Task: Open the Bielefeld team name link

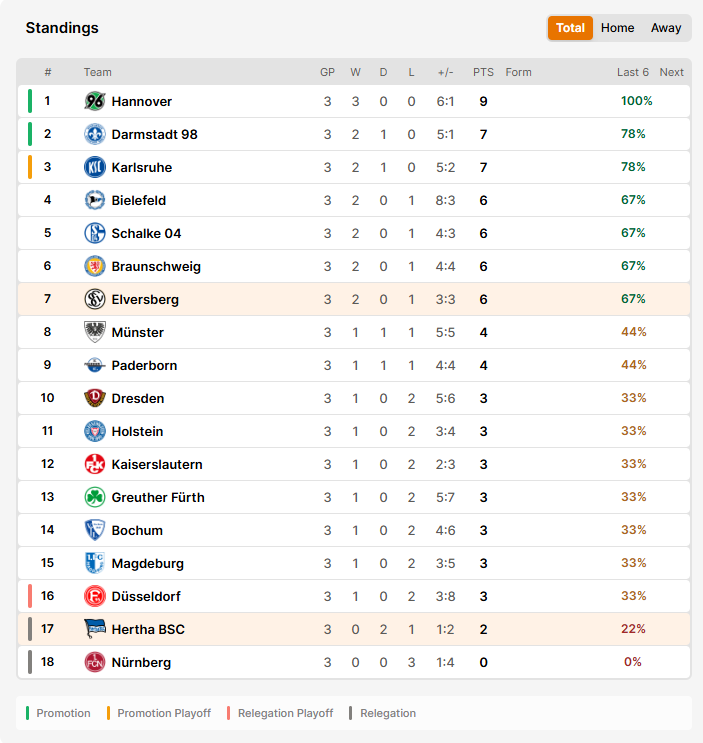Action: [139, 200]
